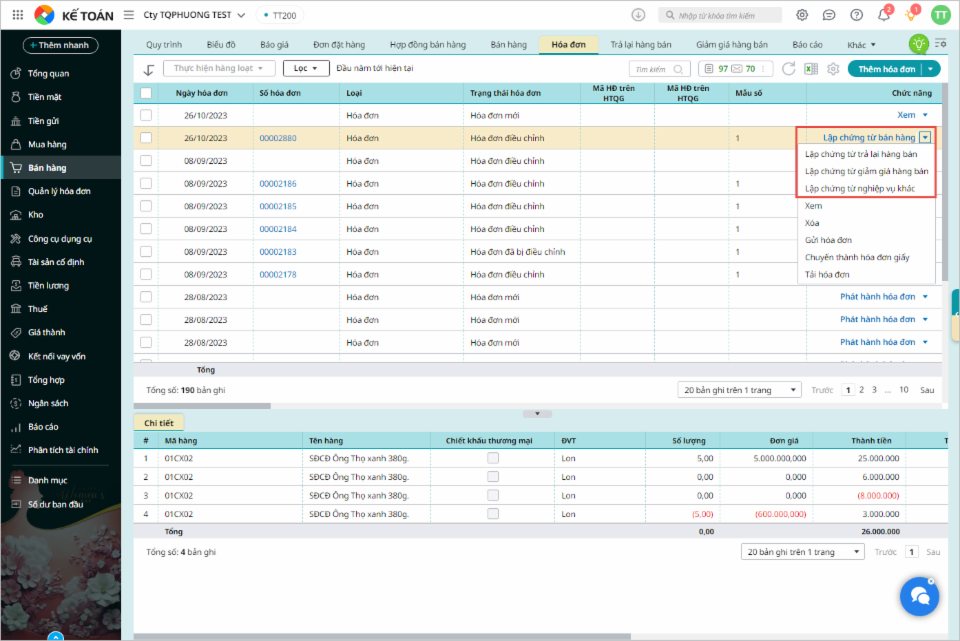Click the invoice table vertical scrollbar
The height and width of the screenshot is (641, 960).
coord(945,182)
